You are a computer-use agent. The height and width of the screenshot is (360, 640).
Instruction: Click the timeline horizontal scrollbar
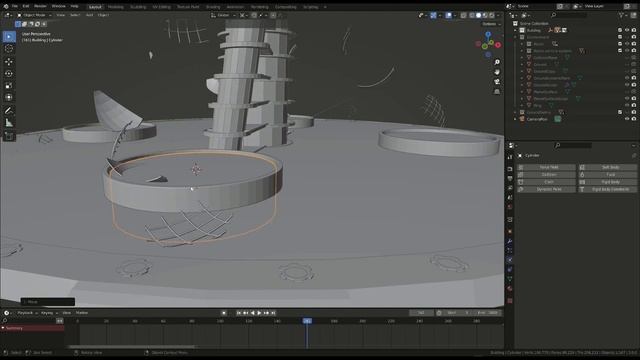(131, 347)
